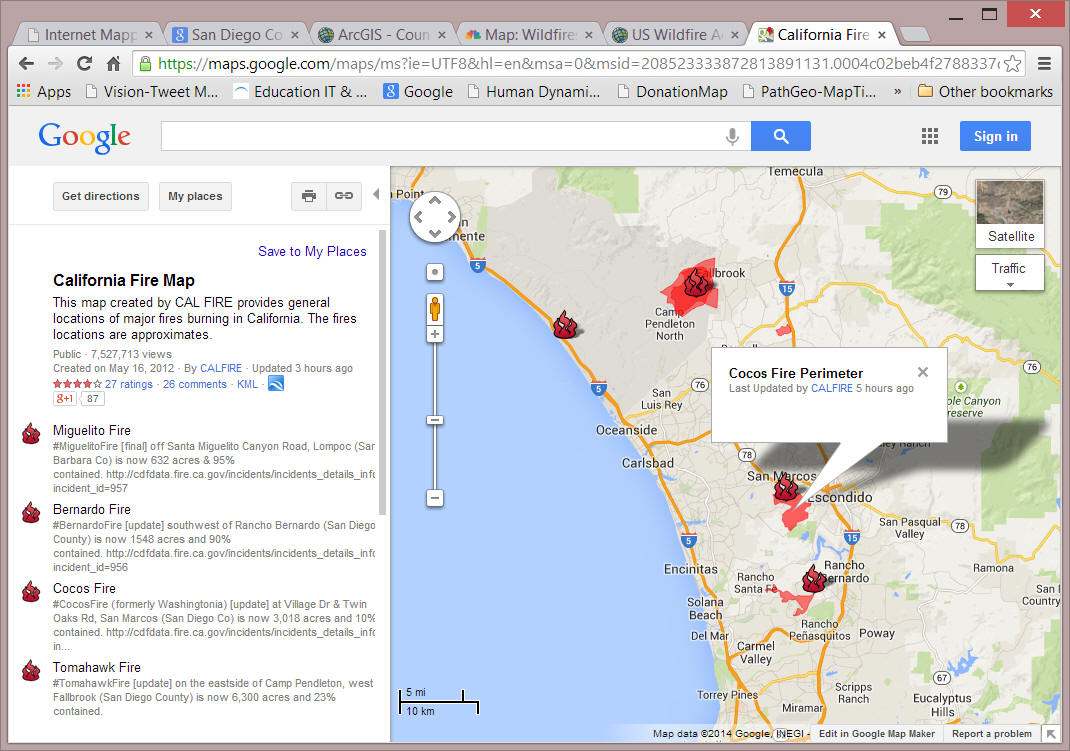Select Cocos Fire in the list
This screenshot has height=751, width=1070.
click(84, 588)
